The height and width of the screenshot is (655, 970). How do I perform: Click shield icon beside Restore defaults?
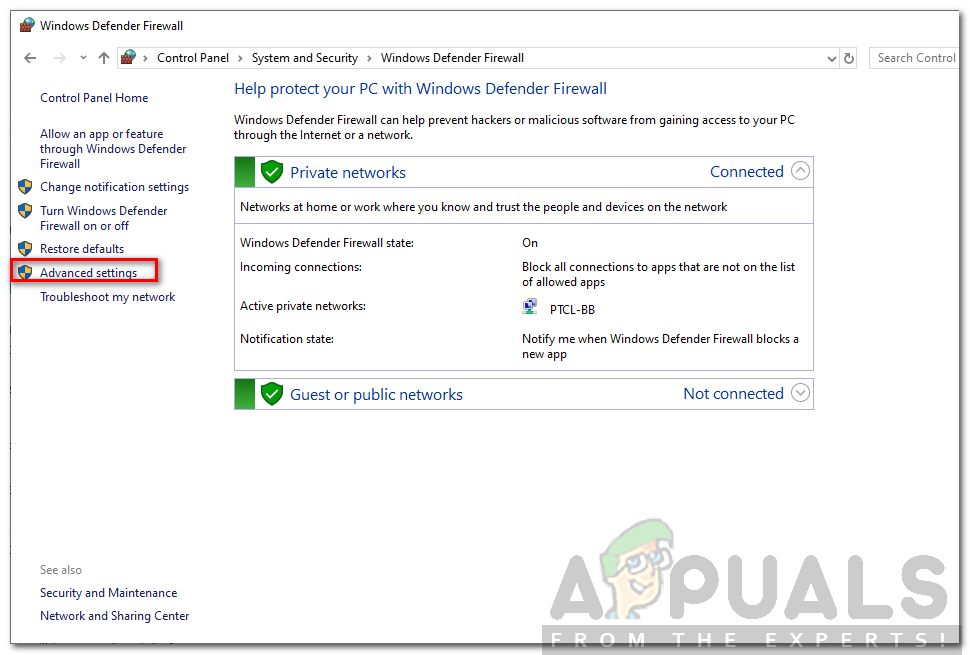pyautogui.click(x=25, y=249)
